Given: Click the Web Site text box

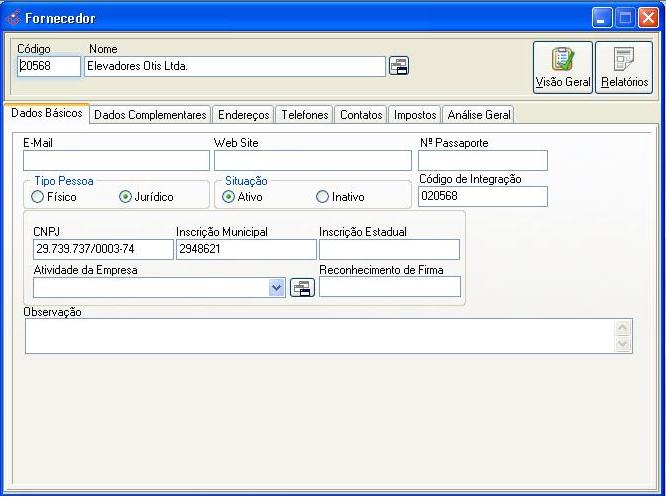Looking at the screenshot, I should point(312,161).
